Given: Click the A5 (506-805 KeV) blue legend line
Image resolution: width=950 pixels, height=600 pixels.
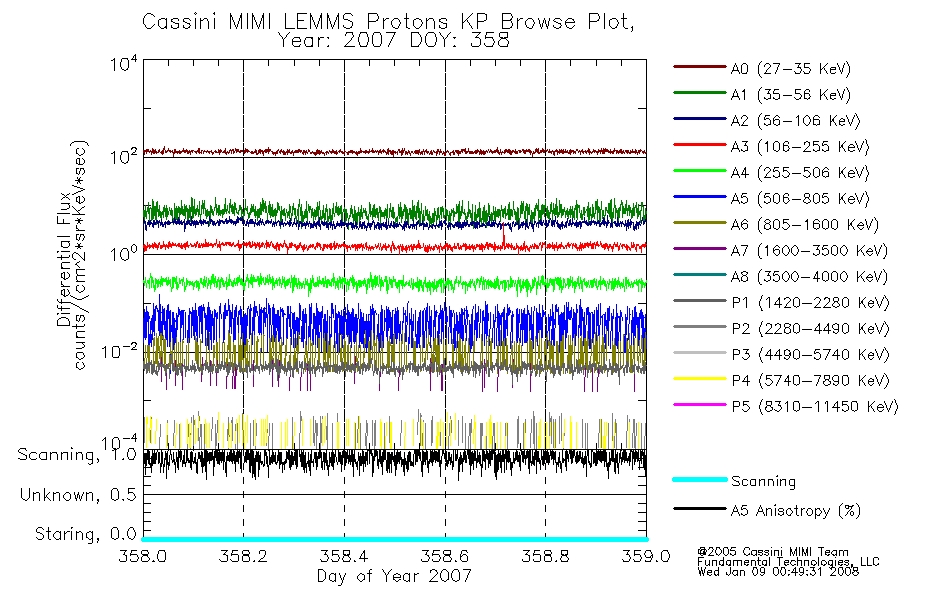Looking at the screenshot, I should pos(700,197).
